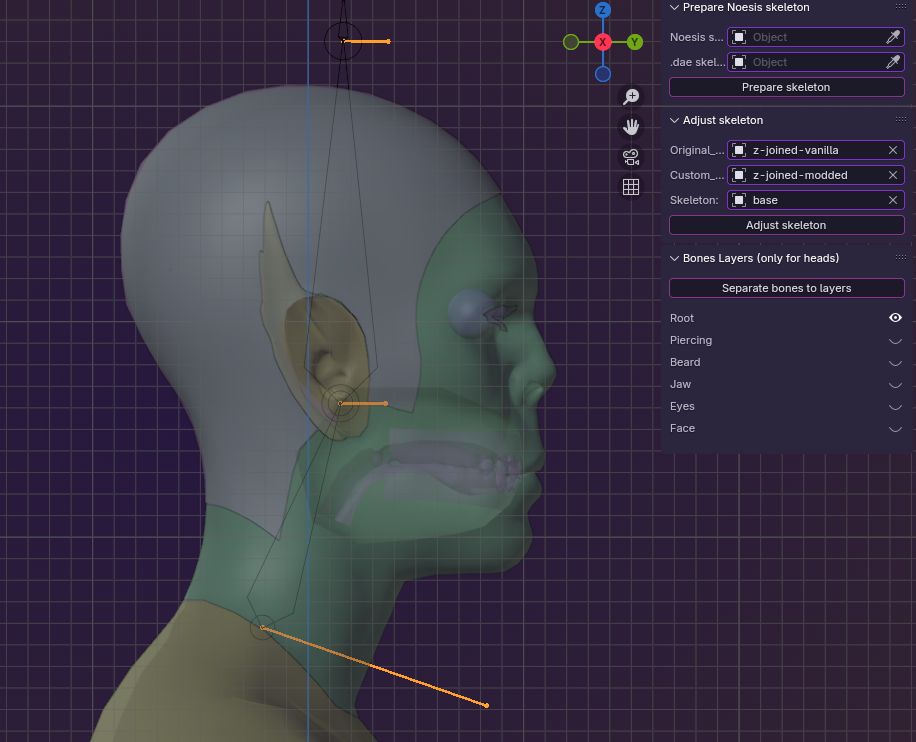Click the red X axis ball on the gizmo
This screenshot has height=742, width=916.
602,42
